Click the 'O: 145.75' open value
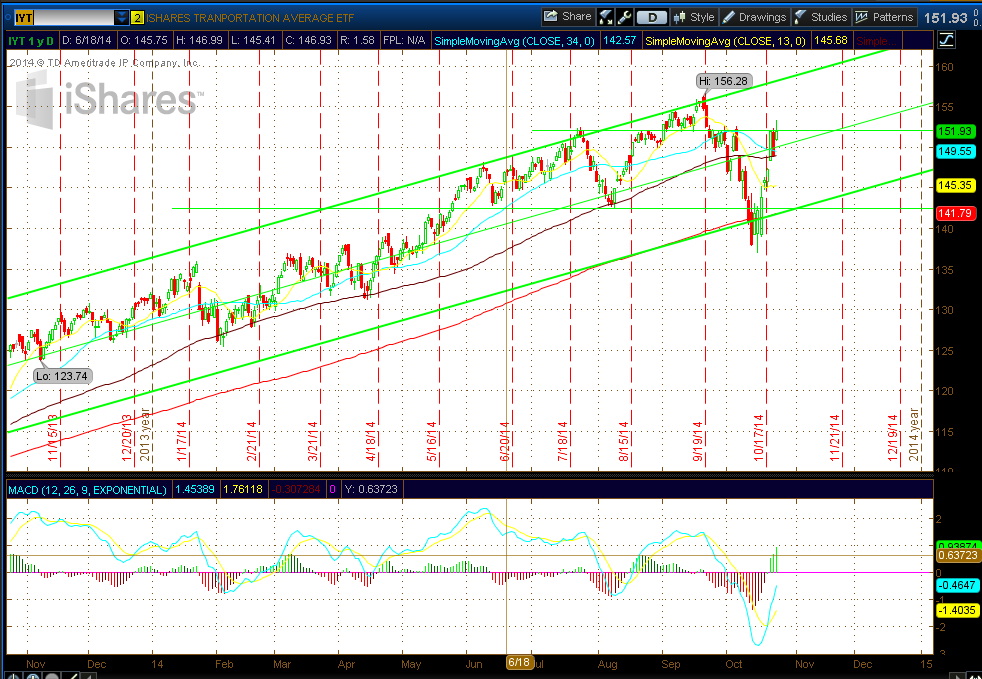 point(142,41)
